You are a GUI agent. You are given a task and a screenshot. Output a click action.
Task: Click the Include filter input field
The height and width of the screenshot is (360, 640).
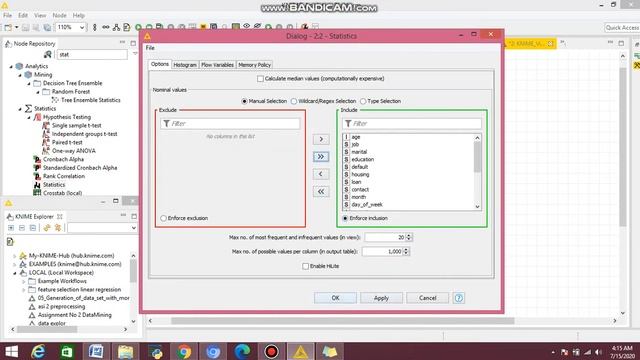[x=412, y=124]
